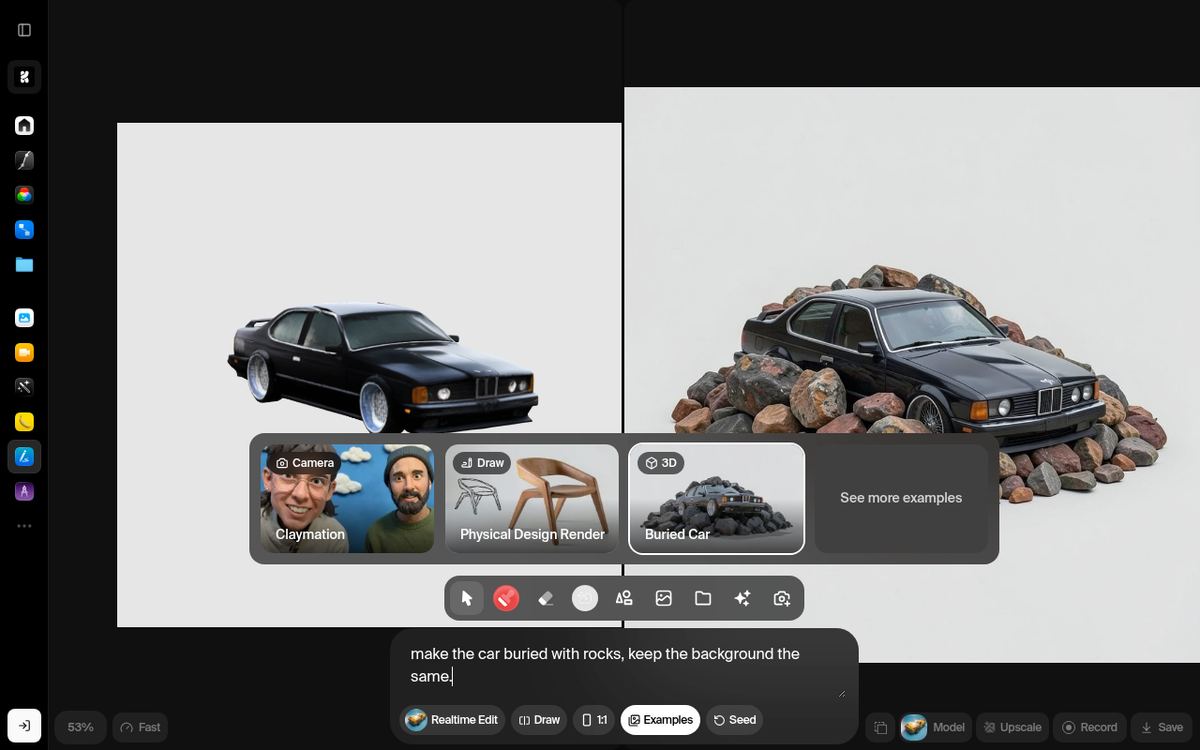Click the add camera icon
Viewport: 1200px width, 750px height.
[782, 598]
